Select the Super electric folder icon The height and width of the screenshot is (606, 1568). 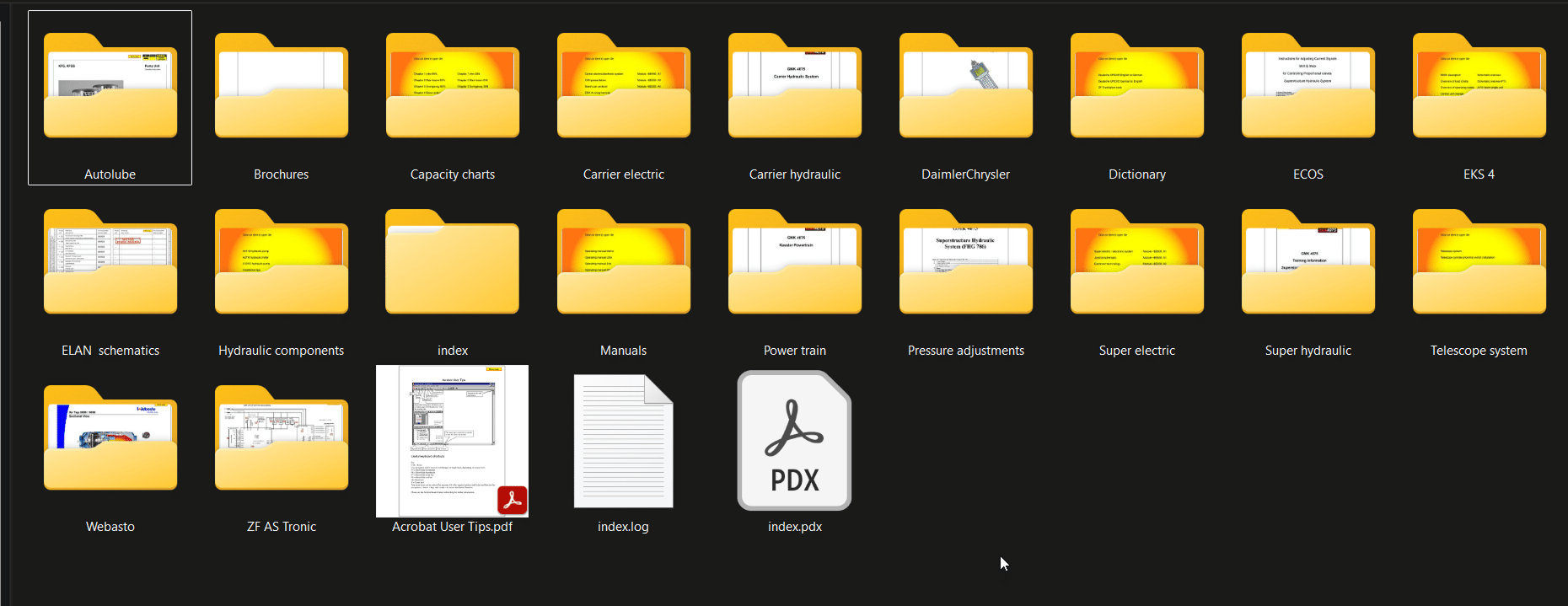[1137, 261]
